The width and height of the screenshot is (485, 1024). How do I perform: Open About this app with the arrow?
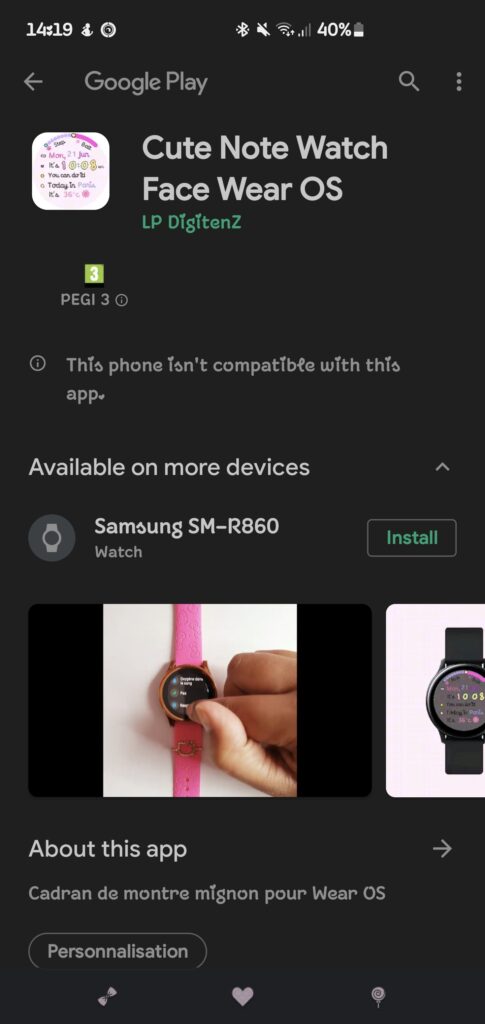443,848
